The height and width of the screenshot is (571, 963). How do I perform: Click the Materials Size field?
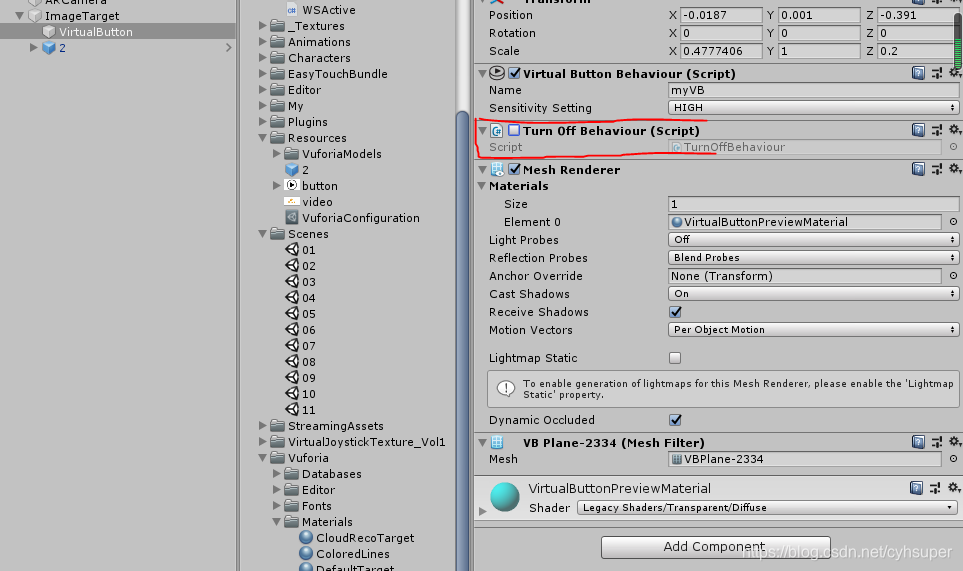pos(813,204)
